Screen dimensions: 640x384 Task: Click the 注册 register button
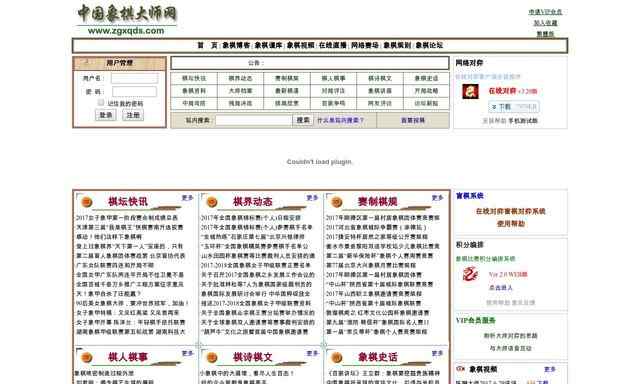[x=133, y=115]
